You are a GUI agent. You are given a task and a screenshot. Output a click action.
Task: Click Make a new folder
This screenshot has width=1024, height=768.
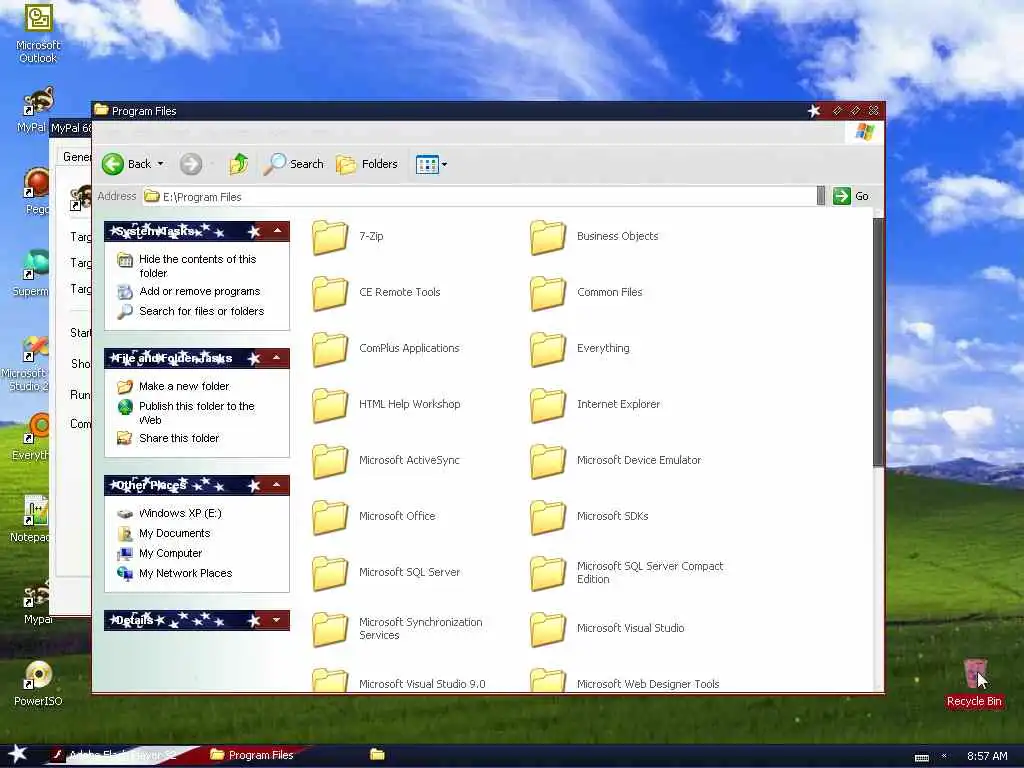pyautogui.click(x=184, y=386)
